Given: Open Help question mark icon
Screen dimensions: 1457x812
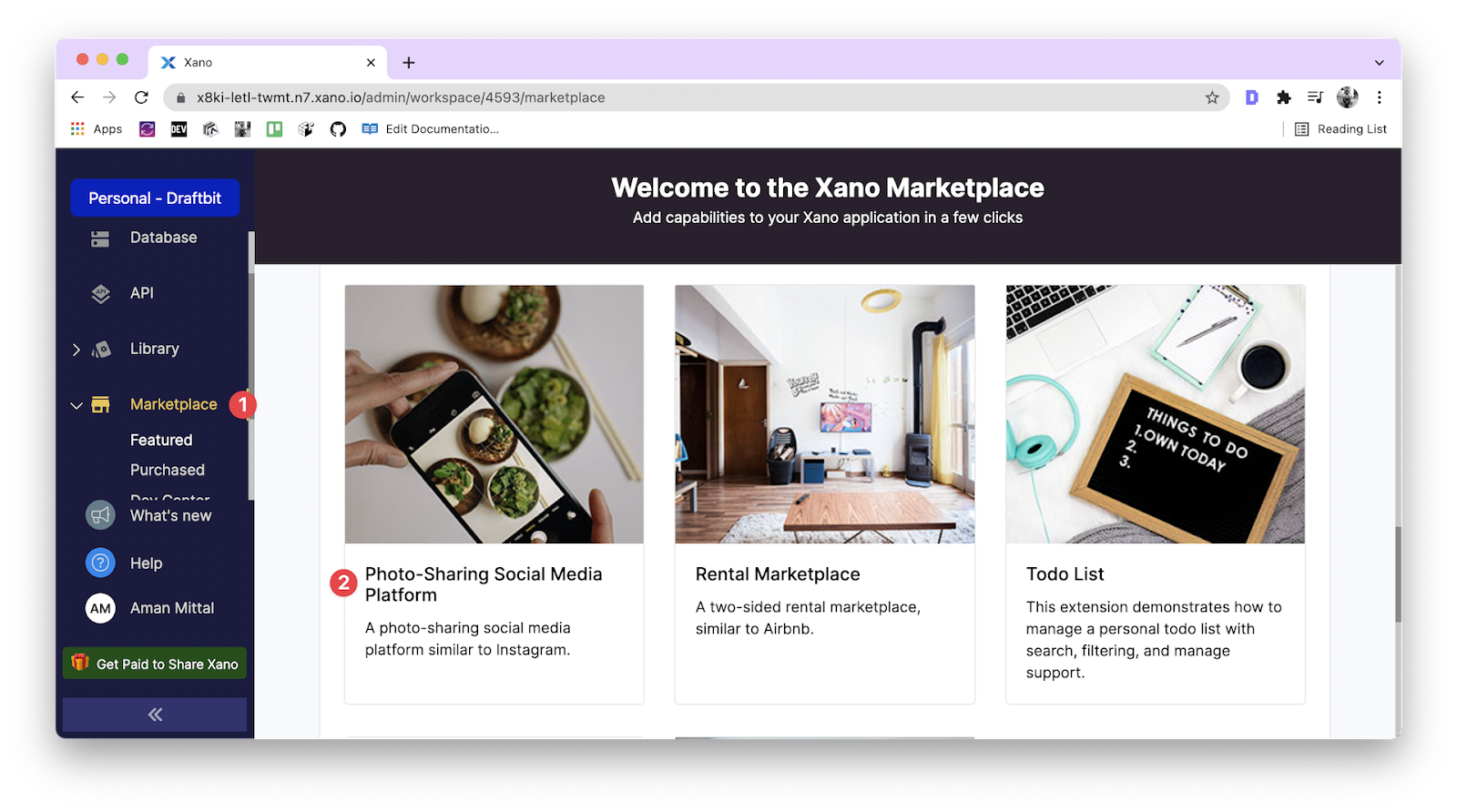Looking at the screenshot, I should pos(100,563).
